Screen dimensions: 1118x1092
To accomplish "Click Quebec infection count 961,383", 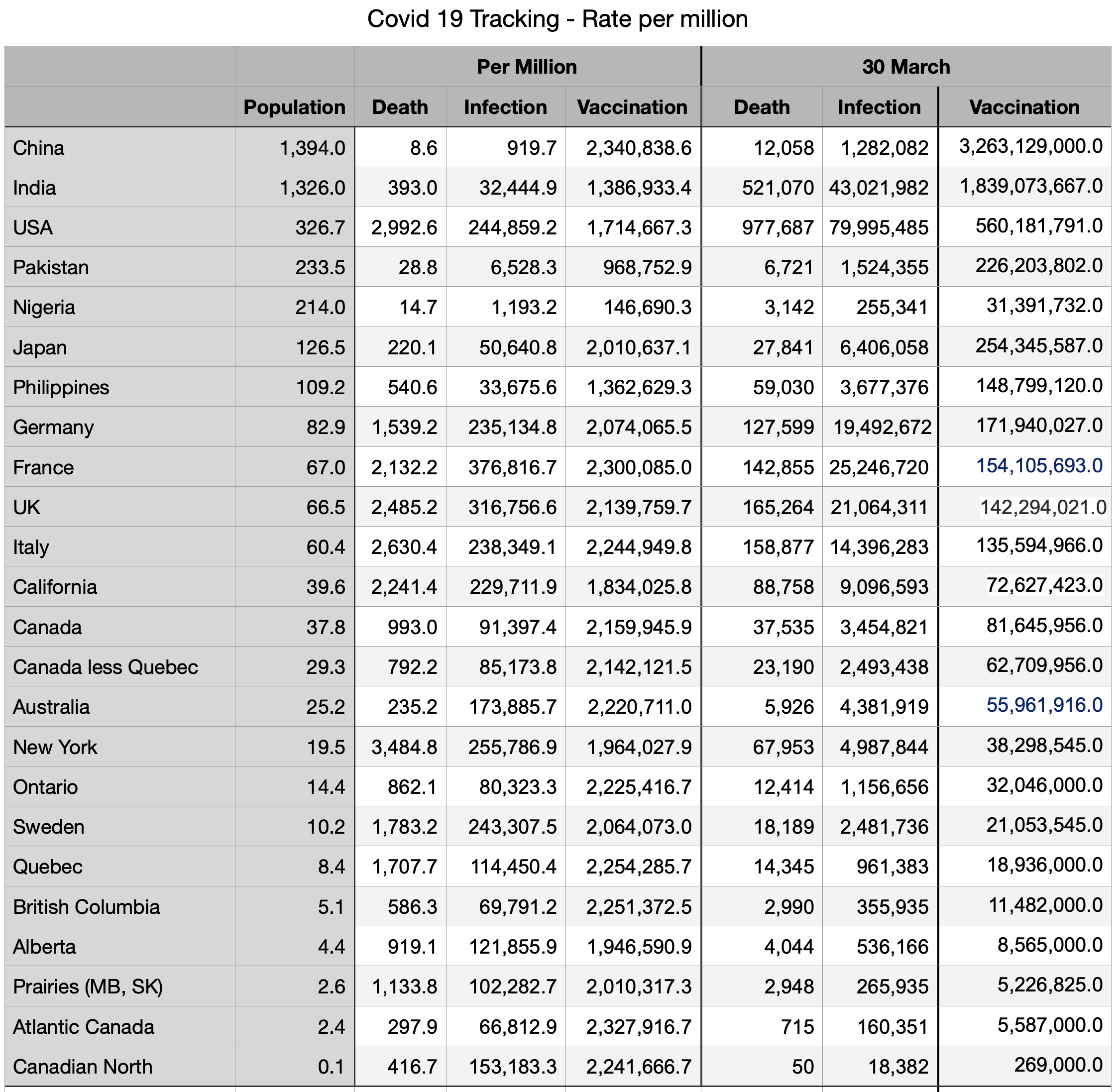I will click(x=892, y=867).
